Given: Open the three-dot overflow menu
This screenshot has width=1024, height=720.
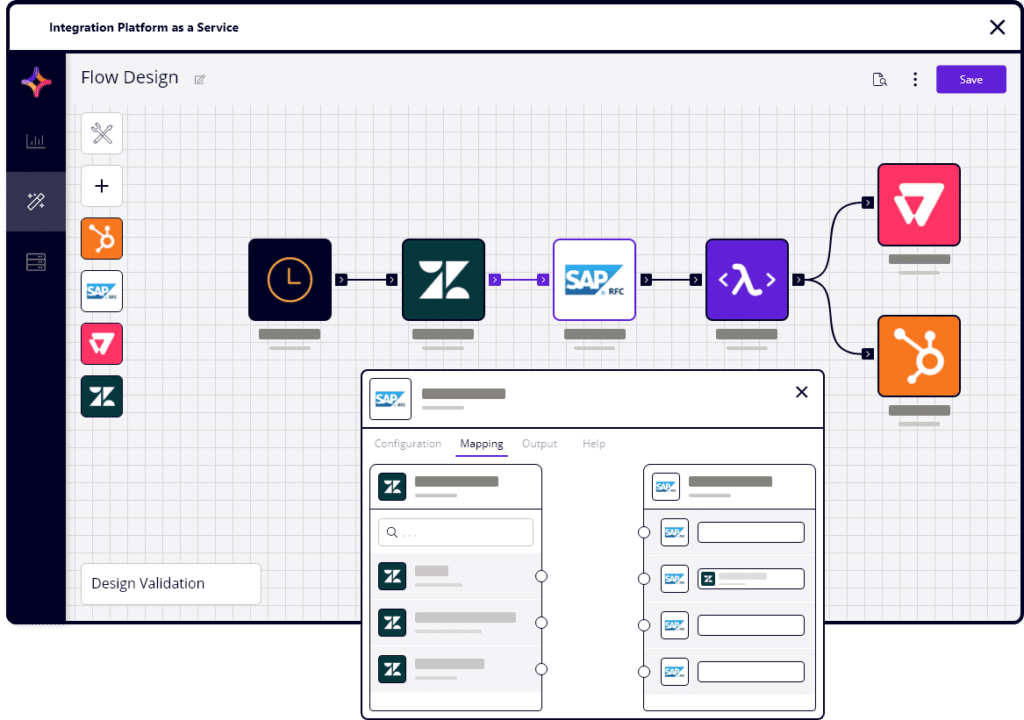Looking at the screenshot, I should tap(915, 78).
